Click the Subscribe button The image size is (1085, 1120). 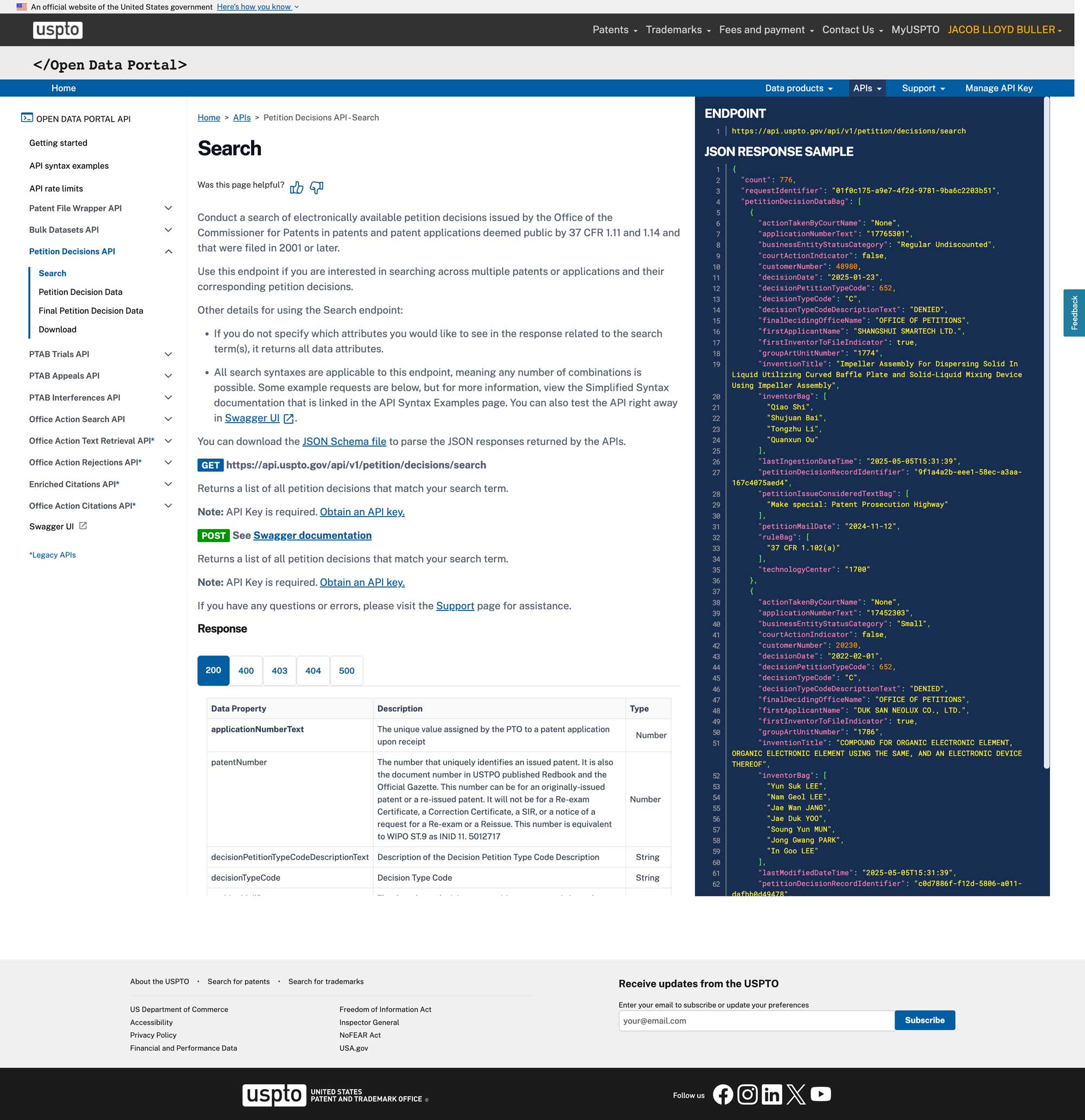click(x=924, y=1020)
